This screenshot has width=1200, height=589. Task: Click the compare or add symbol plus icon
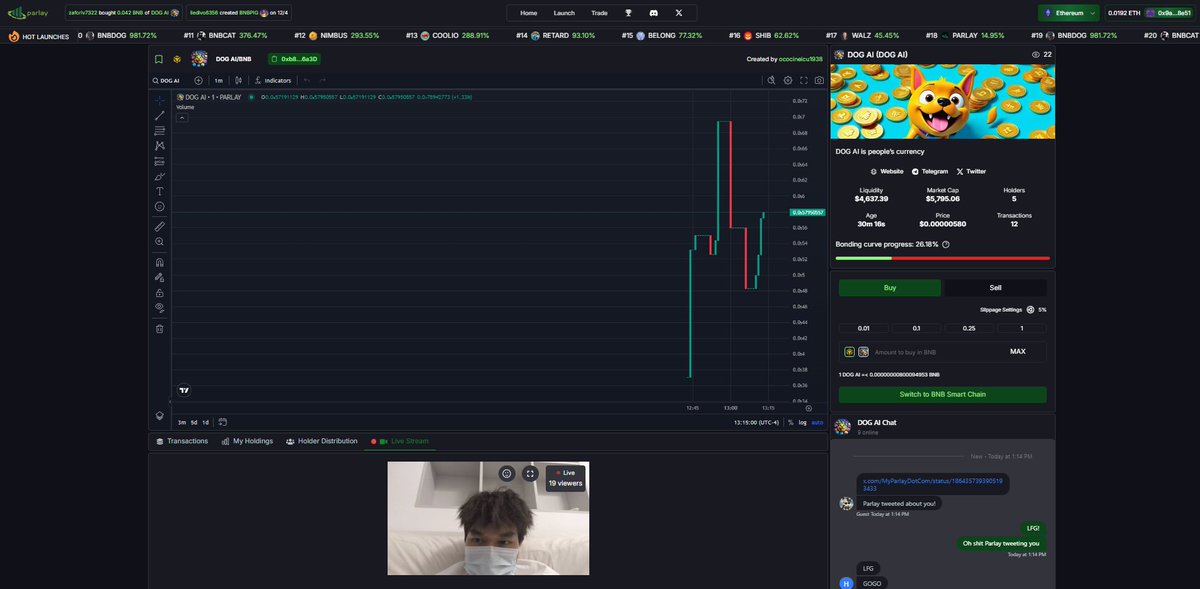[198, 80]
